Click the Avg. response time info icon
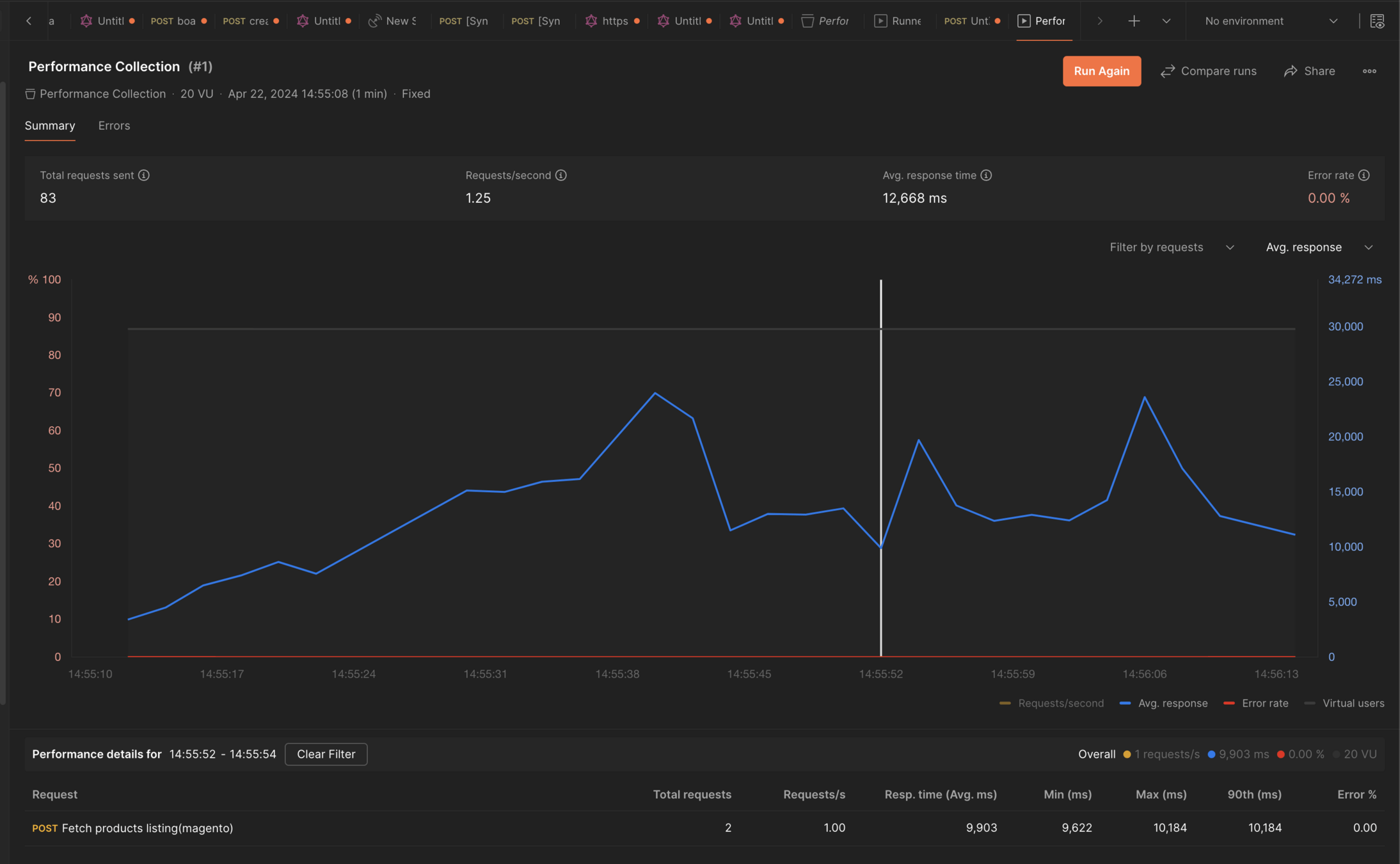The height and width of the screenshot is (864, 1400). 986,175
